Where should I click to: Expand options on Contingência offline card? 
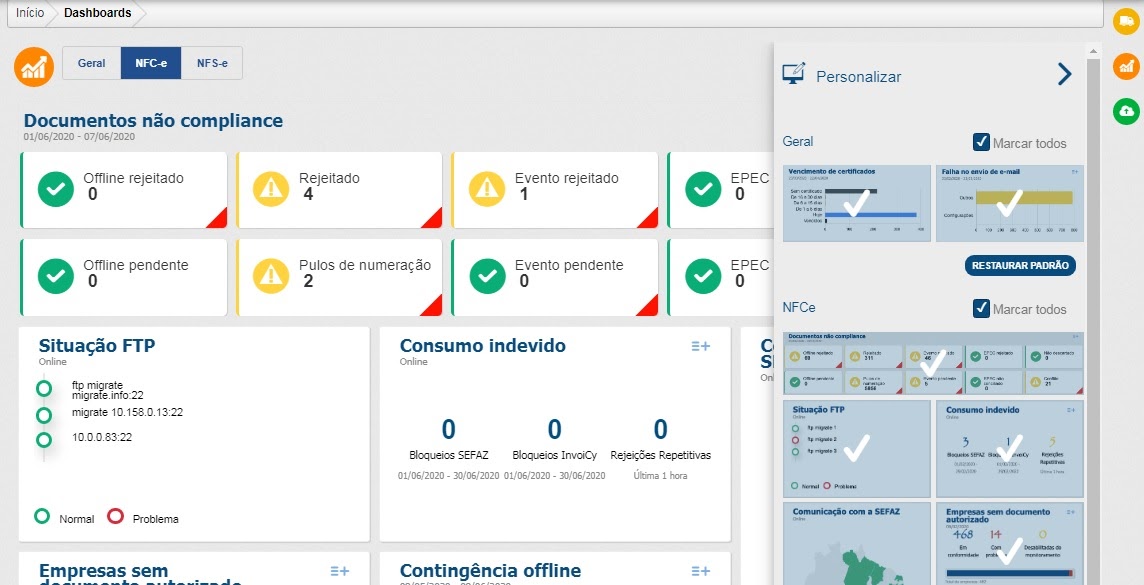(700, 571)
